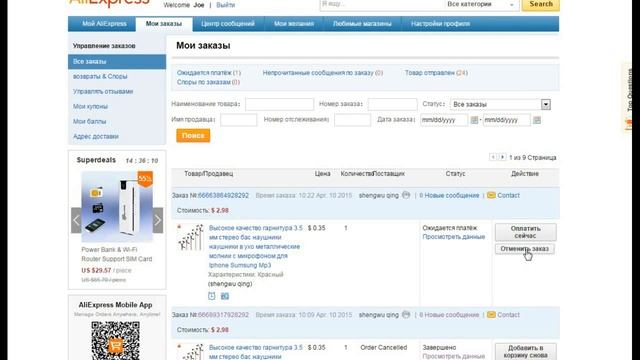Go to next orders page arrow
The image size is (640, 360).
pyautogui.click(x=502, y=157)
